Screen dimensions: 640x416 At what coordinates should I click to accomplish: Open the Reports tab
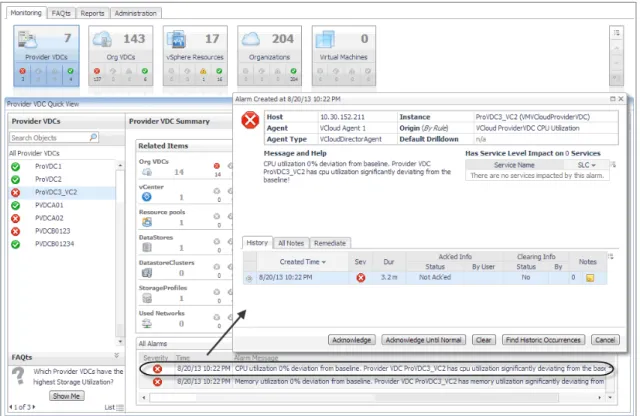pos(92,13)
